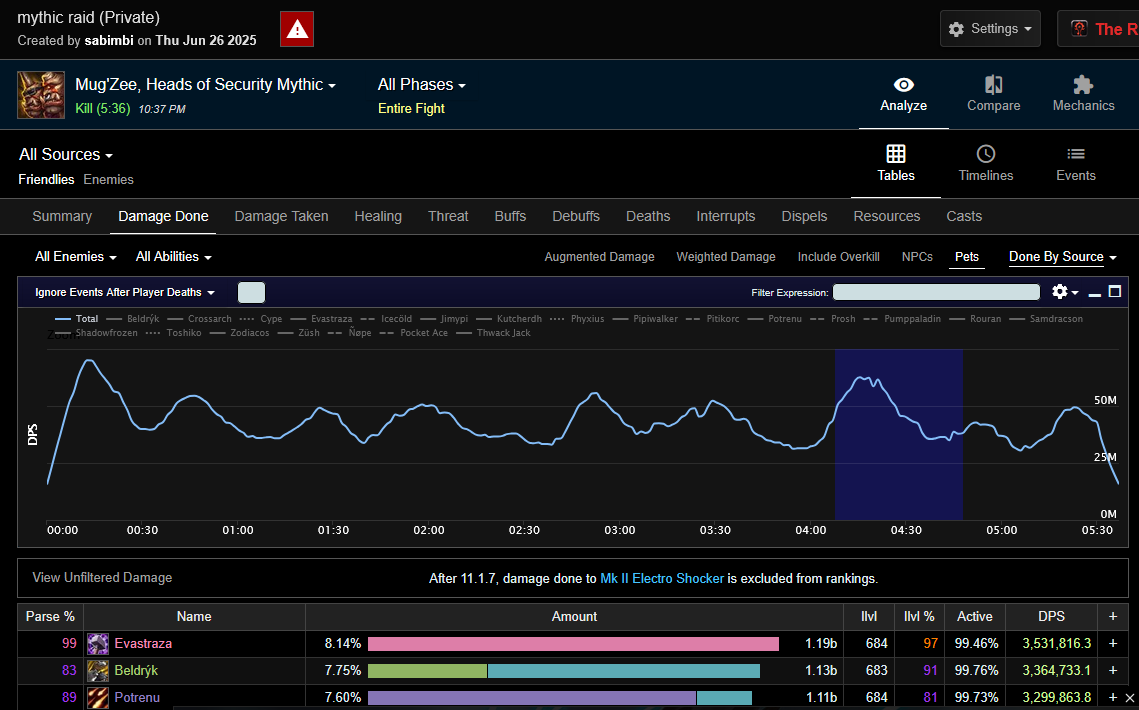Screen dimensions: 1139x710
Task: Click the plus column header
Action: pyautogui.click(x=1113, y=616)
